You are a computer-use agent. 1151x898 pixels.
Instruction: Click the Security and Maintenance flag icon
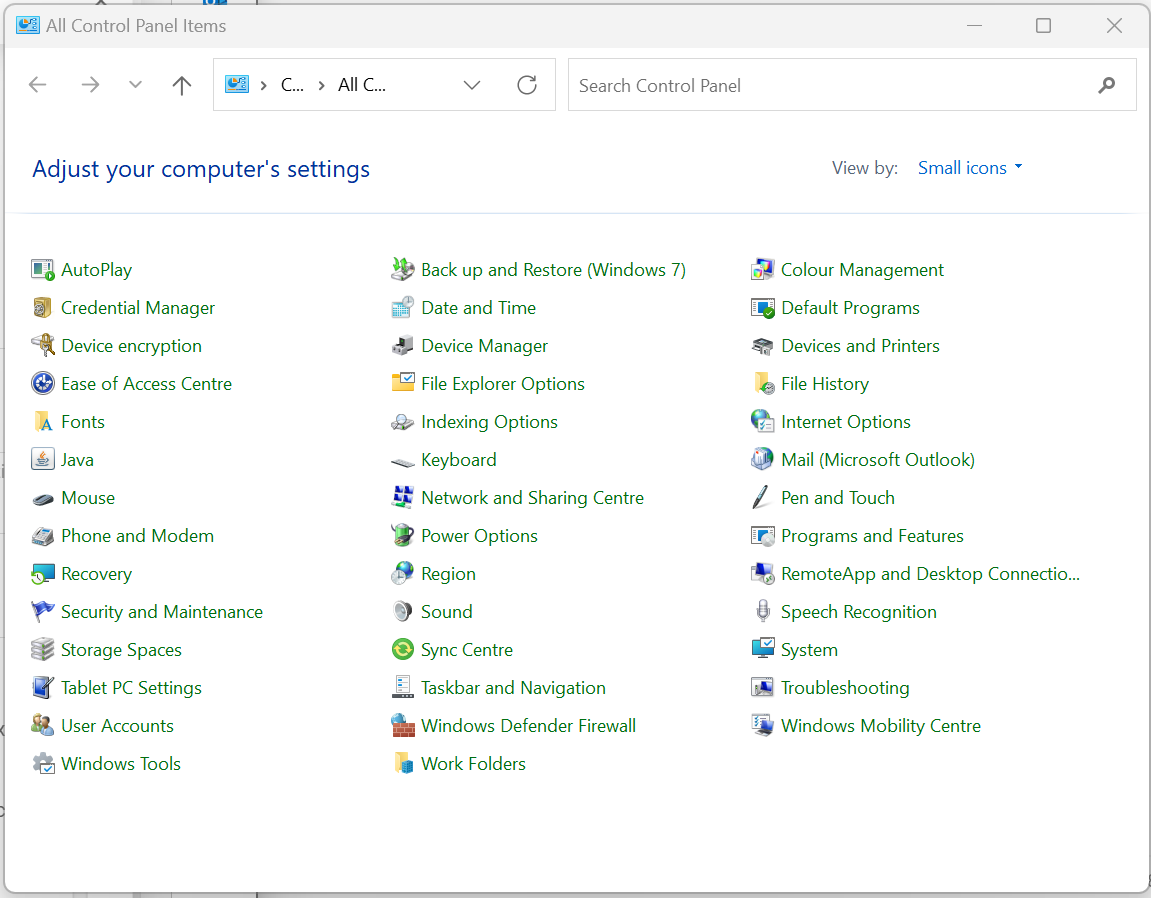[x=43, y=612]
